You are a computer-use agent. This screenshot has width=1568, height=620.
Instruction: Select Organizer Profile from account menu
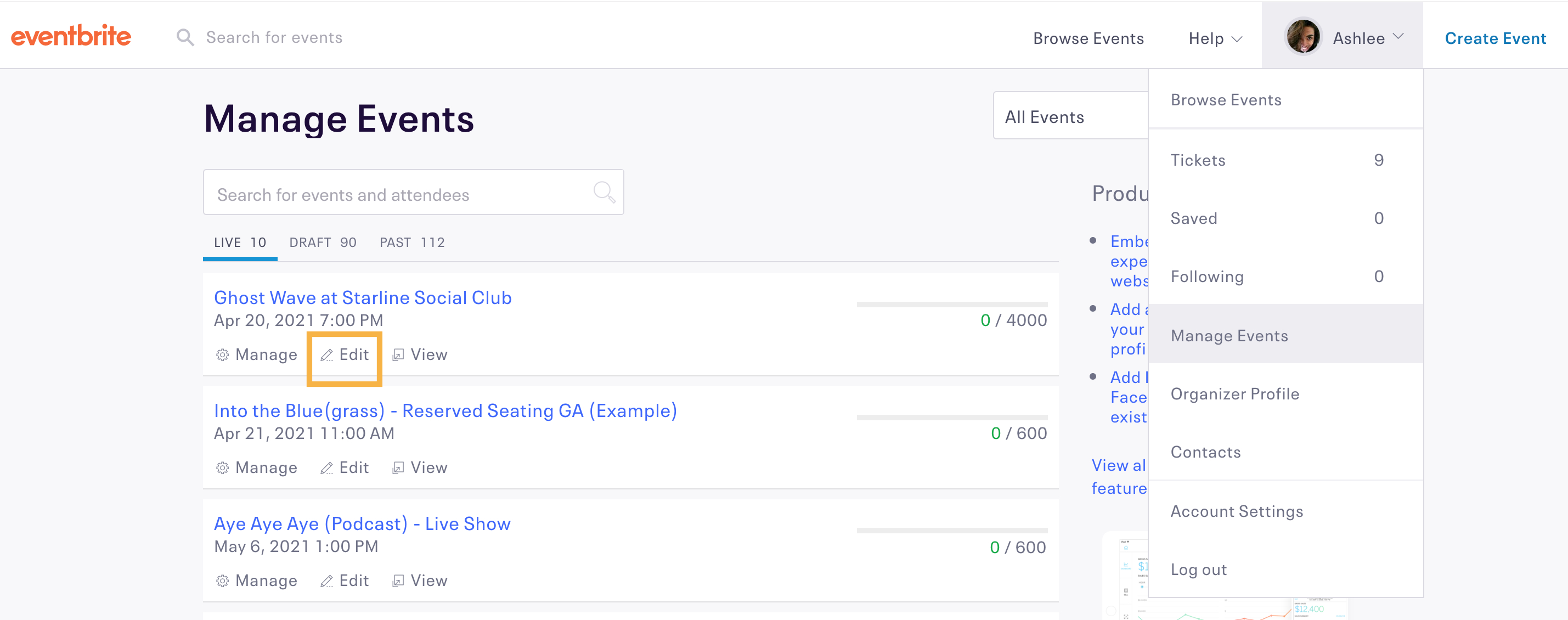(x=1234, y=394)
